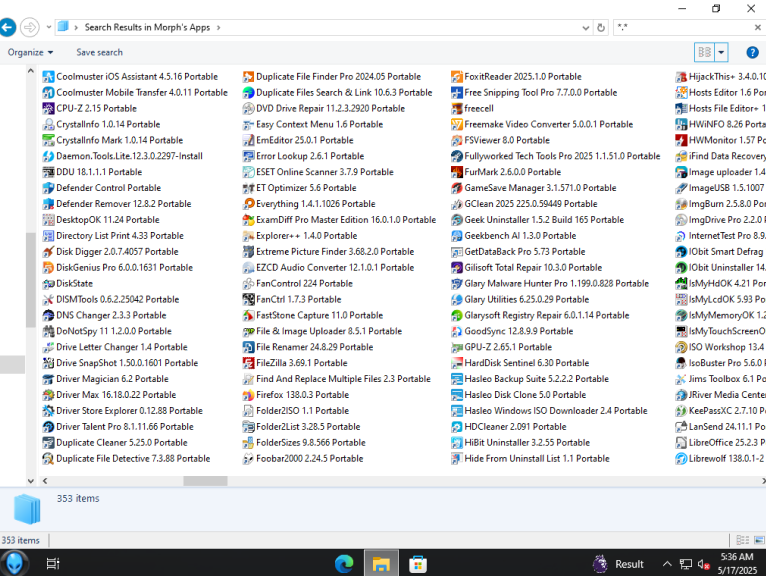766x576 pixels.
Task: Click the Result item in taskbar
Action: coord(618,564)
